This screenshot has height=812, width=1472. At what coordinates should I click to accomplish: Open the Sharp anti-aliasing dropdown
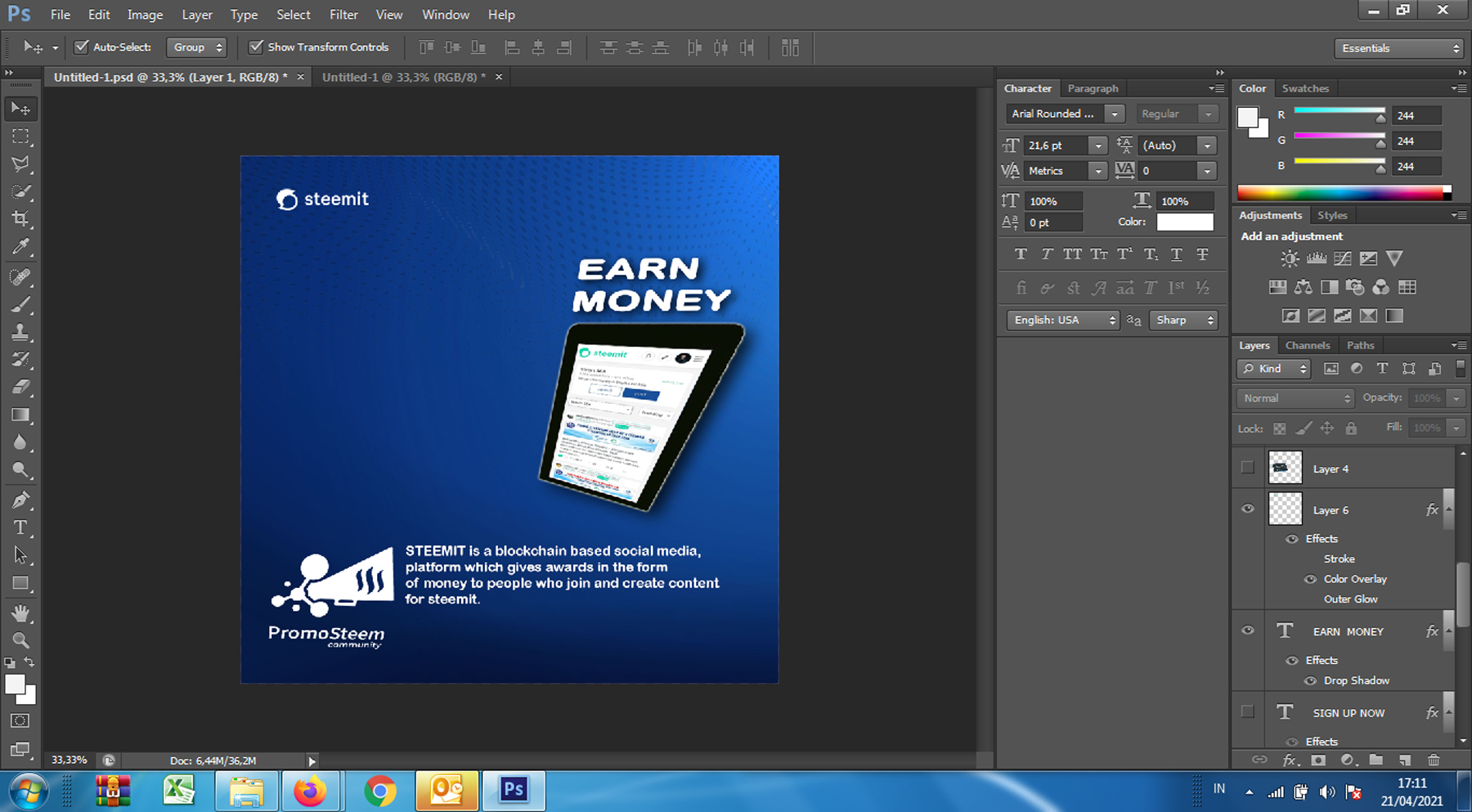click(x=1183, y=320)
